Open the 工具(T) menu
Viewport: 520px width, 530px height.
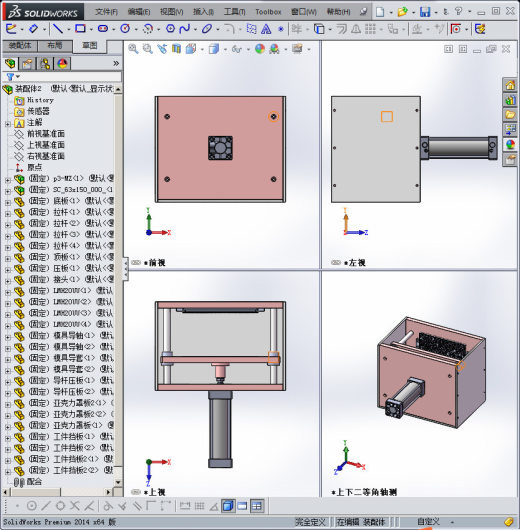[x=234, y=12]
